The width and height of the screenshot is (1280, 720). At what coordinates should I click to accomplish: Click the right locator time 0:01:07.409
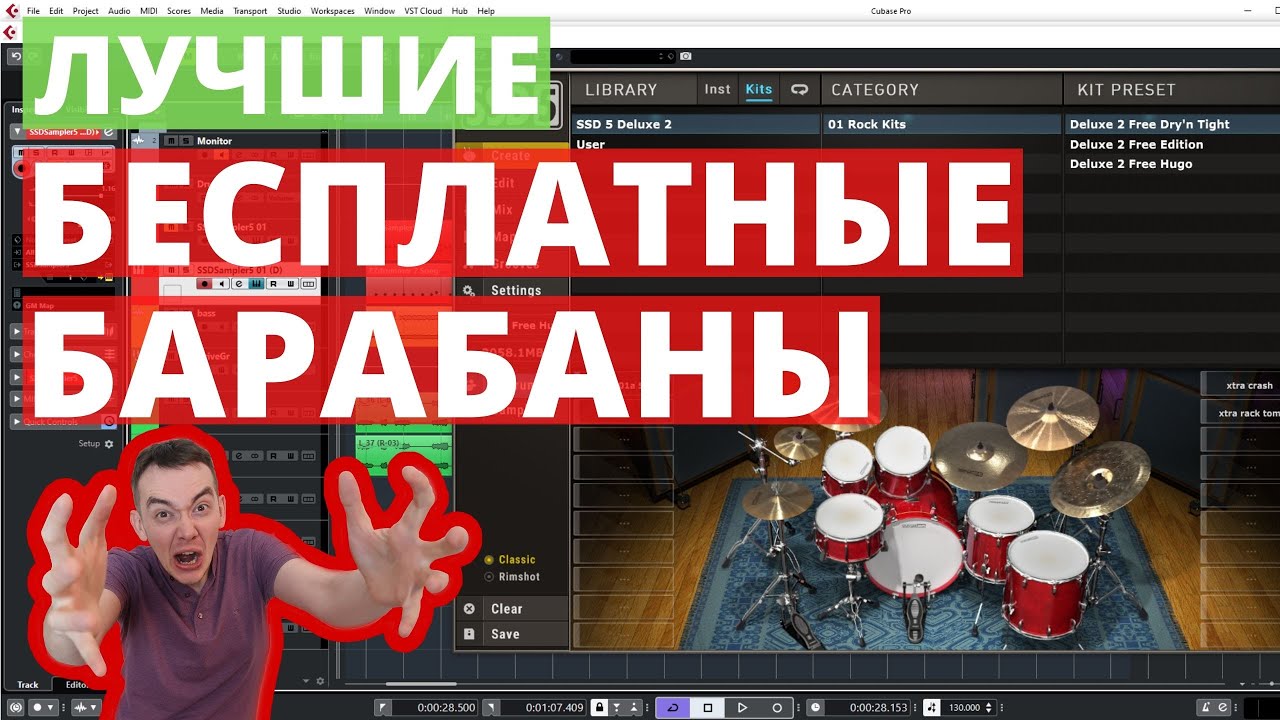544,707
